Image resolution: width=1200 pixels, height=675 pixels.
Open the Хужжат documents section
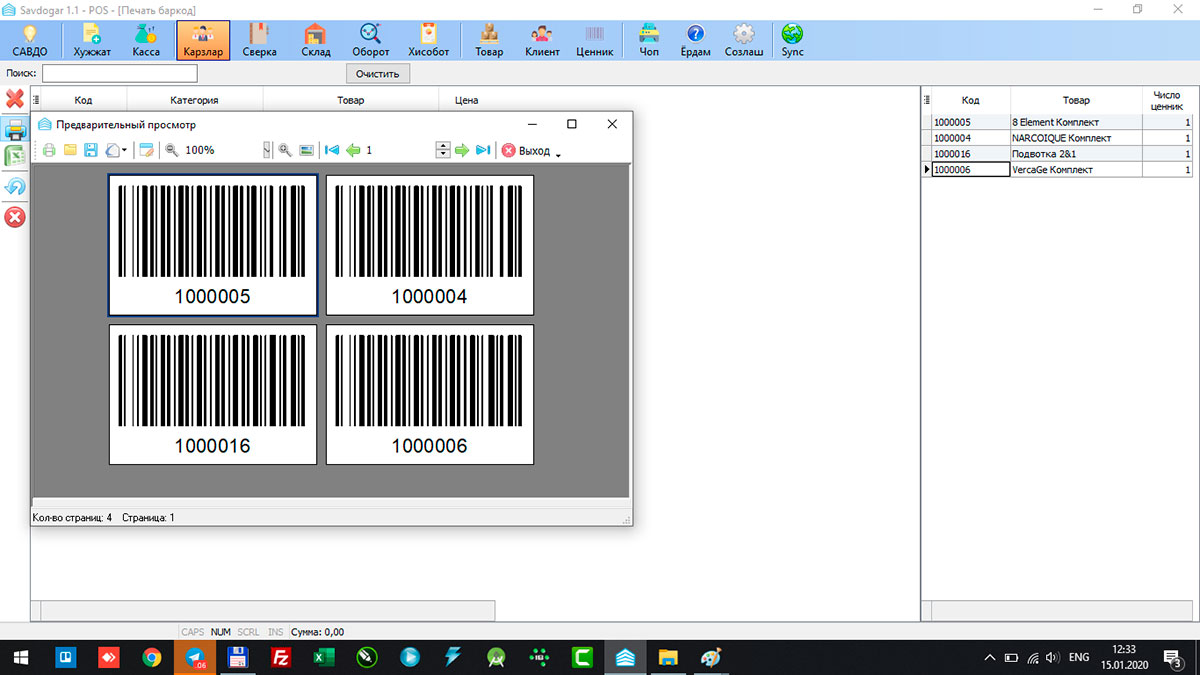[x=92, y=41]
